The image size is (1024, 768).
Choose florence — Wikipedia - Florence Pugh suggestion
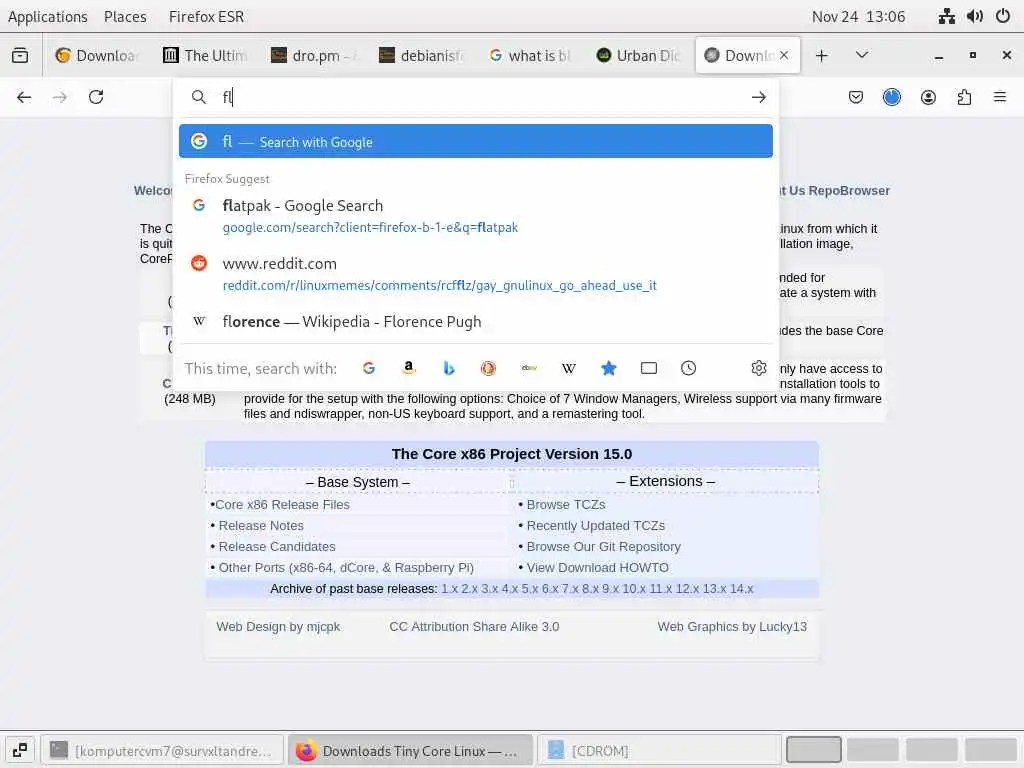tap(475, 322)
